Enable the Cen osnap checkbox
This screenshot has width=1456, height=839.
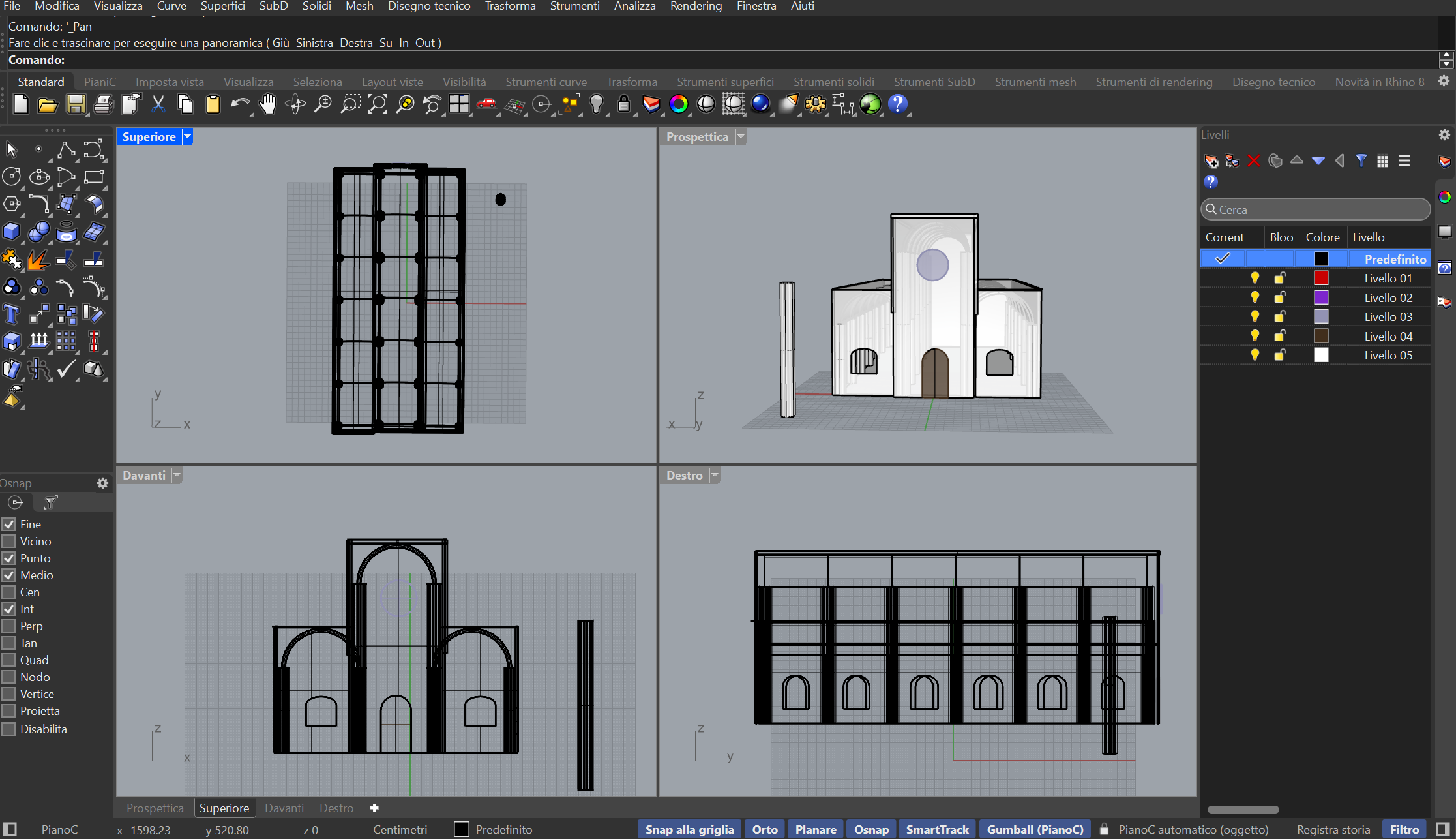point(9,592)
